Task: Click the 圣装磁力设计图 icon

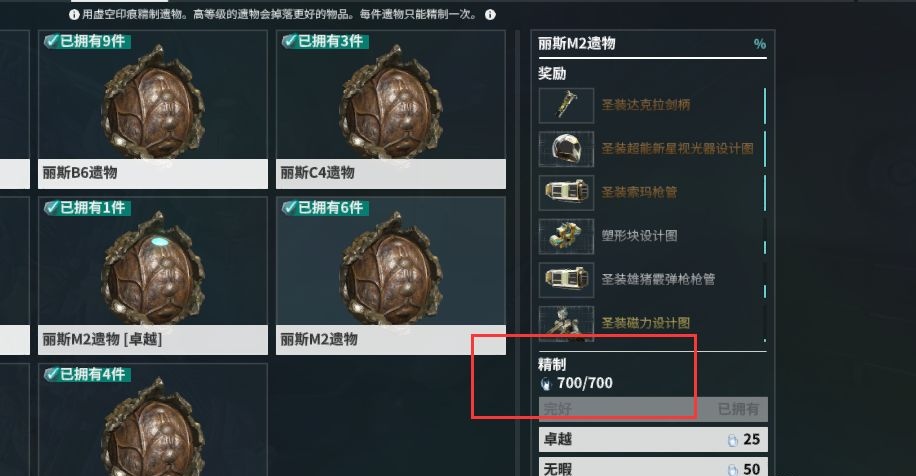Action: pyautogui.click(x=566, y=323)
